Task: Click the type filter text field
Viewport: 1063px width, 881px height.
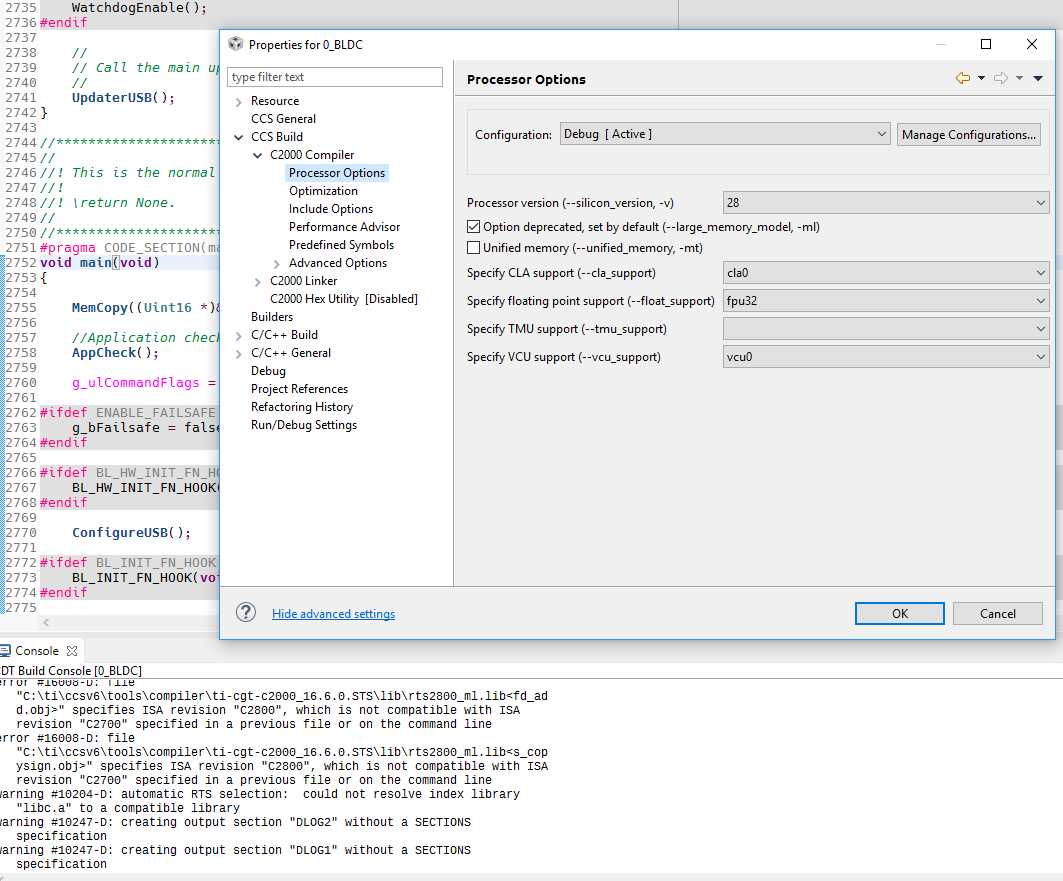Action: [x=335, y=76]
